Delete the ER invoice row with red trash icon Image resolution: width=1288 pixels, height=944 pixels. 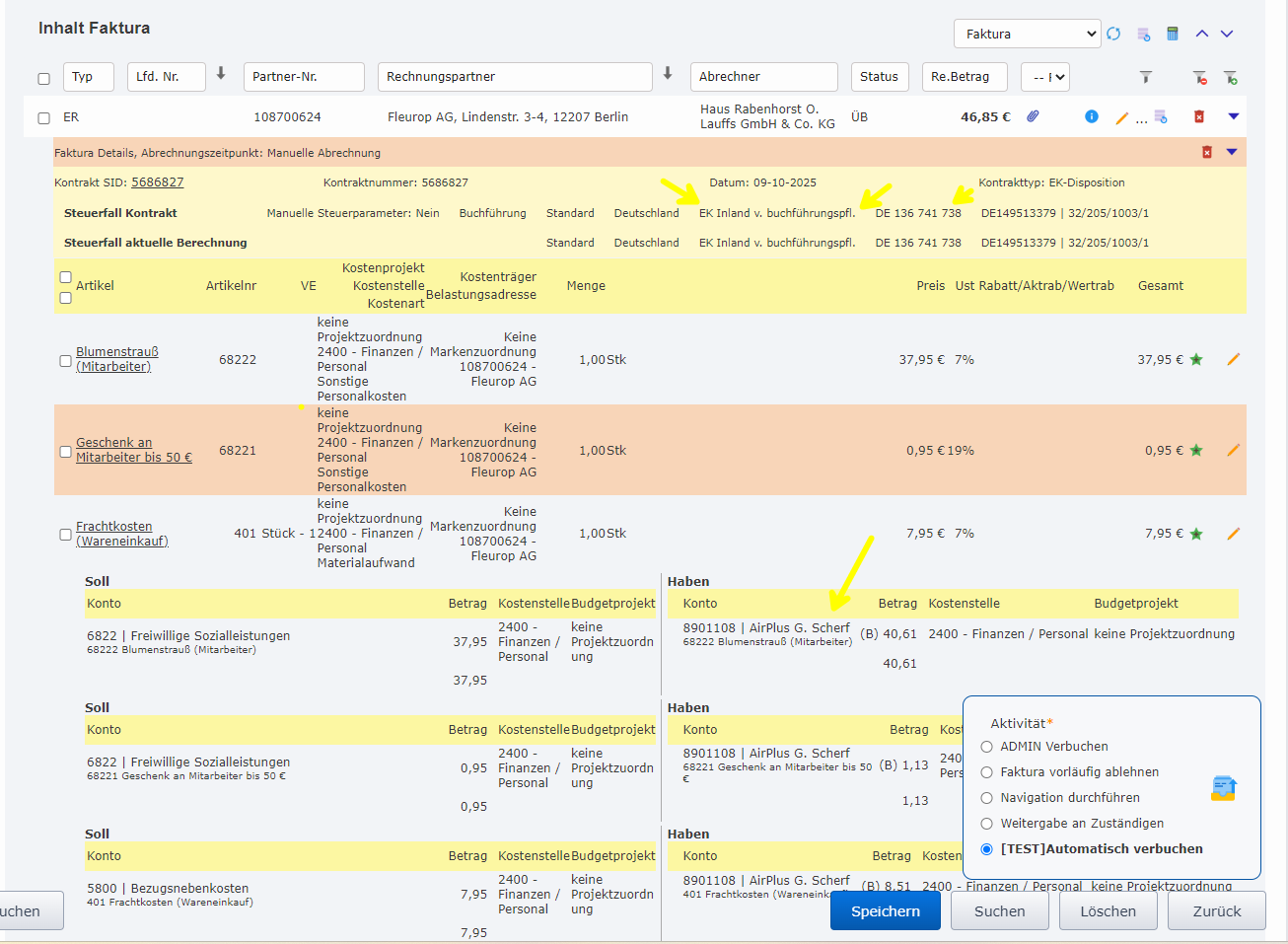(x=1199, y=116)
